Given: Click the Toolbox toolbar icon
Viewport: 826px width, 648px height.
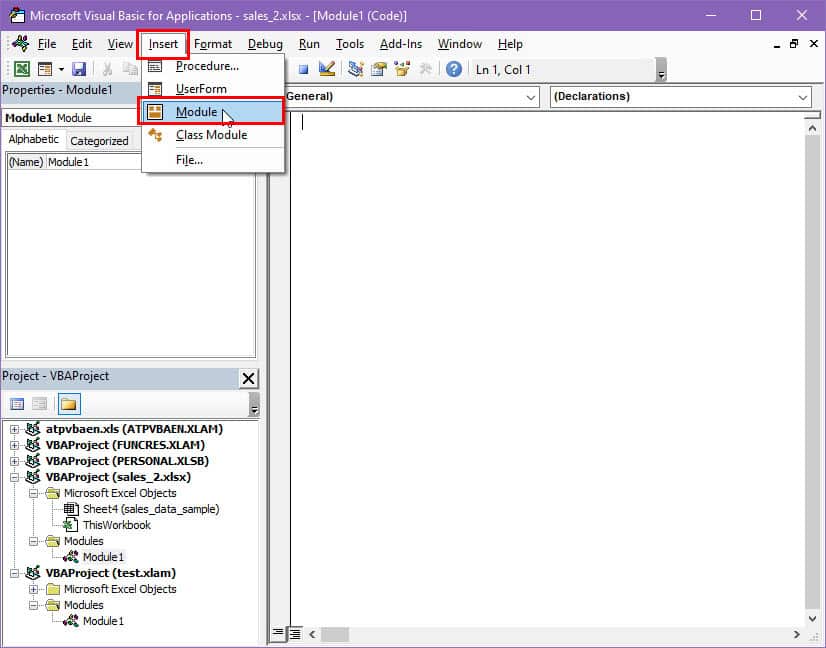Looking at the screenshot, I should coord(425,69).
